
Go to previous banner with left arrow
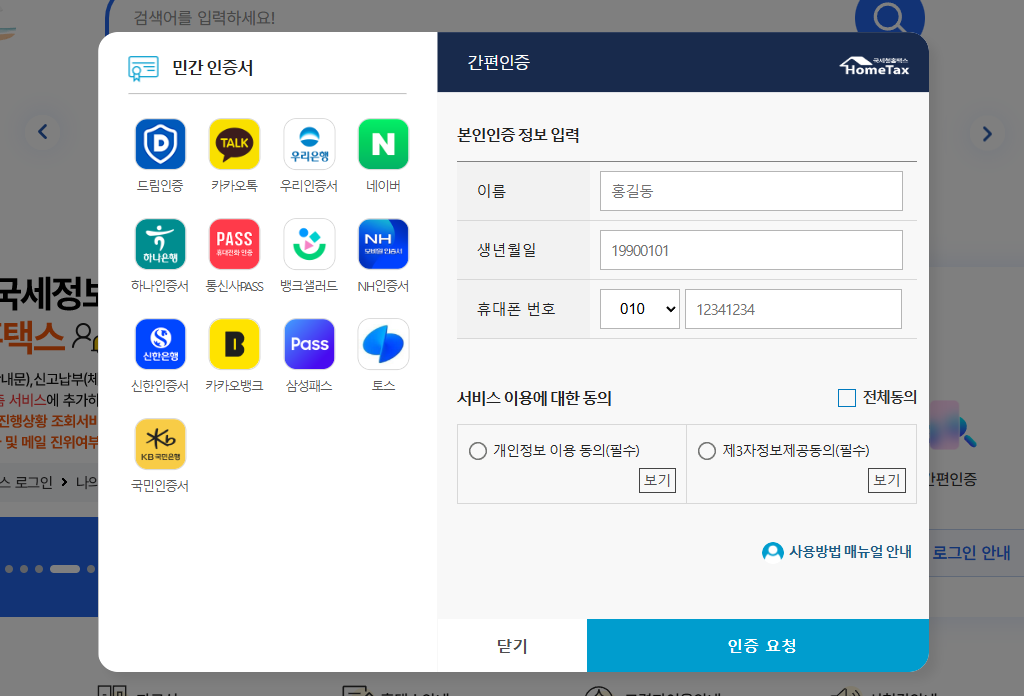tap(43, 132)
